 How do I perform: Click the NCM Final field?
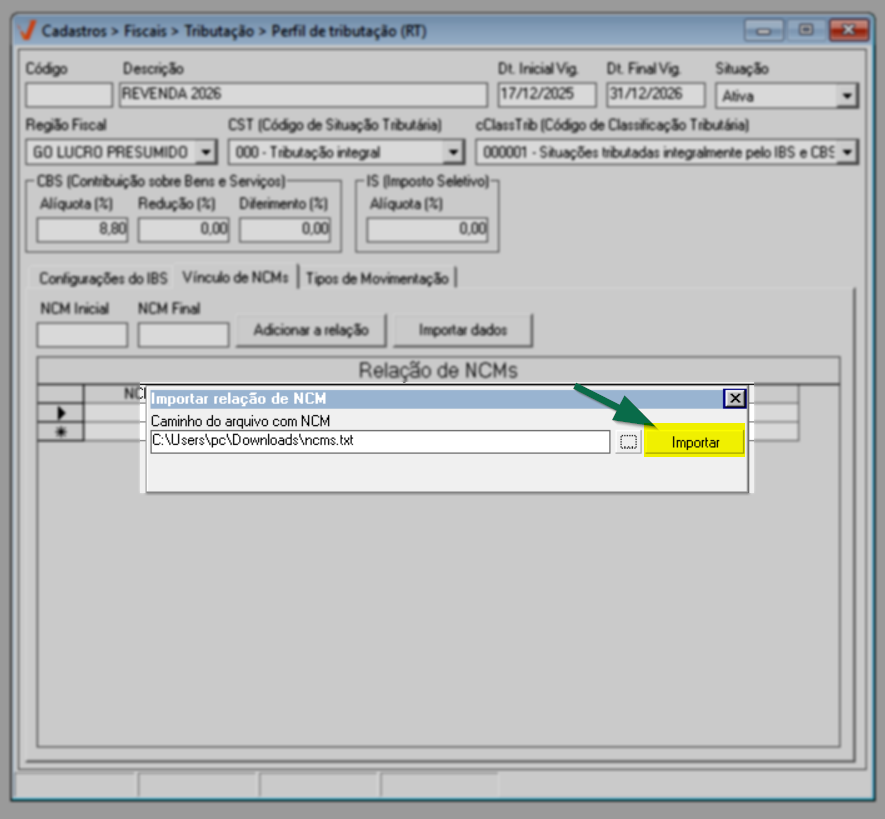pyautogui.click(x=183, y=334)
